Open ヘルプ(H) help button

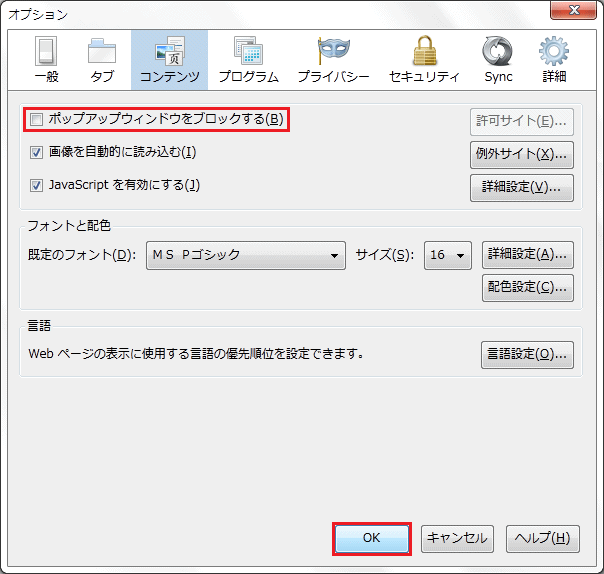coord(542,539)
